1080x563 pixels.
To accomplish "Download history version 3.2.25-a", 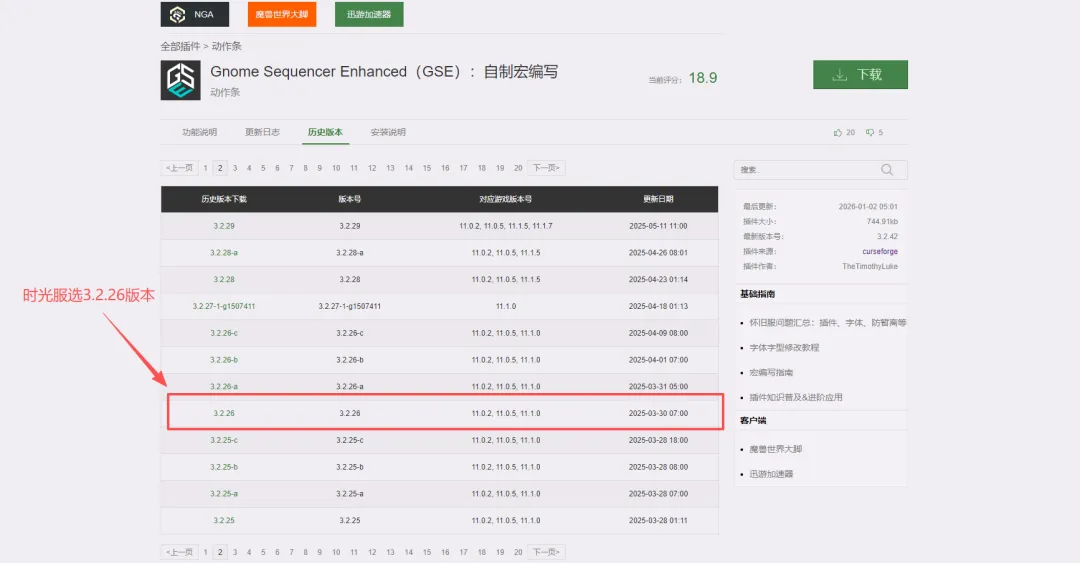I will tap(224, 494).
